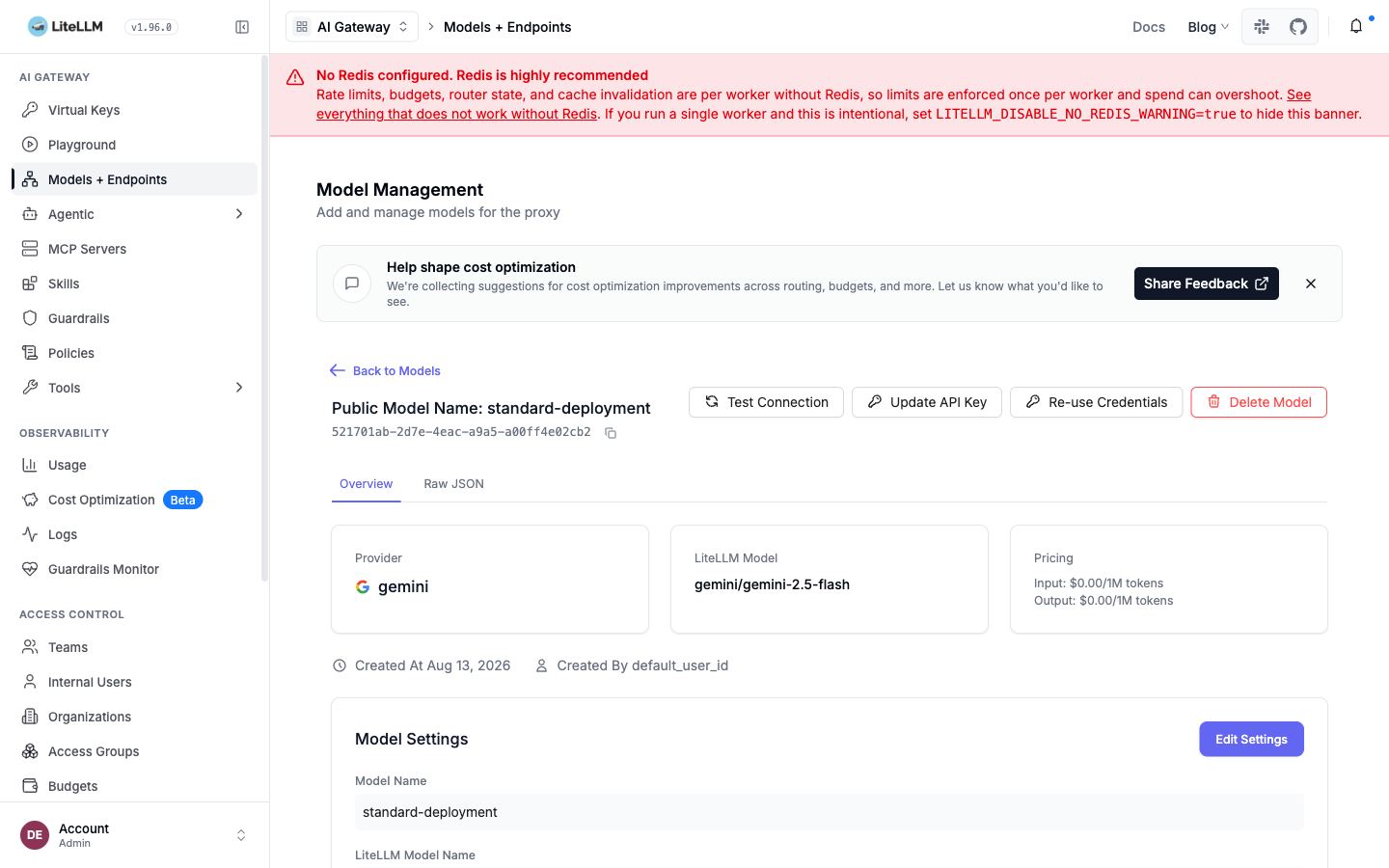
Task: Copy the model ID to clipboard
Action: 611,433
